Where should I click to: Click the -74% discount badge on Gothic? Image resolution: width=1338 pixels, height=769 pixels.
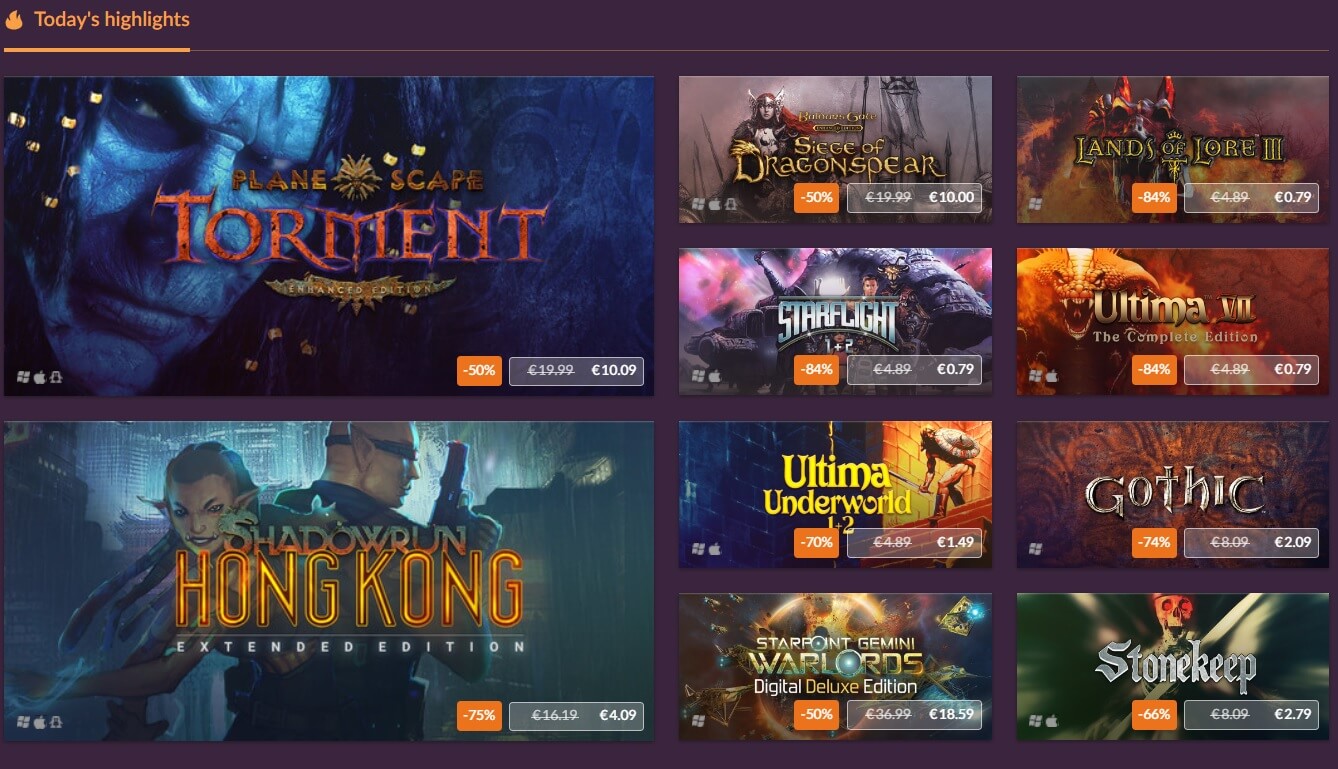(x=1154, y=543)
